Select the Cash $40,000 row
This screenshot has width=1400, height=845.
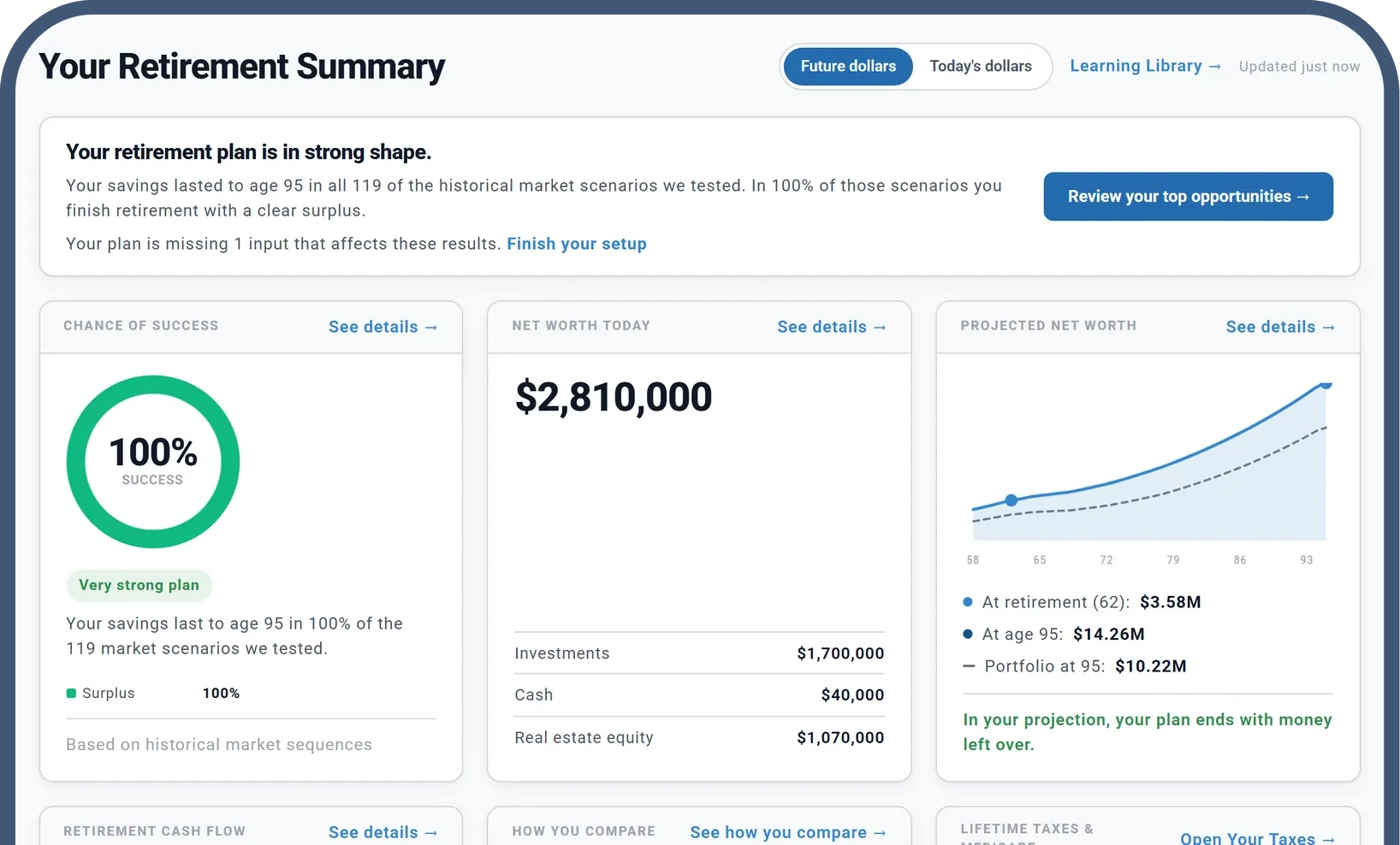coord(699,695)
